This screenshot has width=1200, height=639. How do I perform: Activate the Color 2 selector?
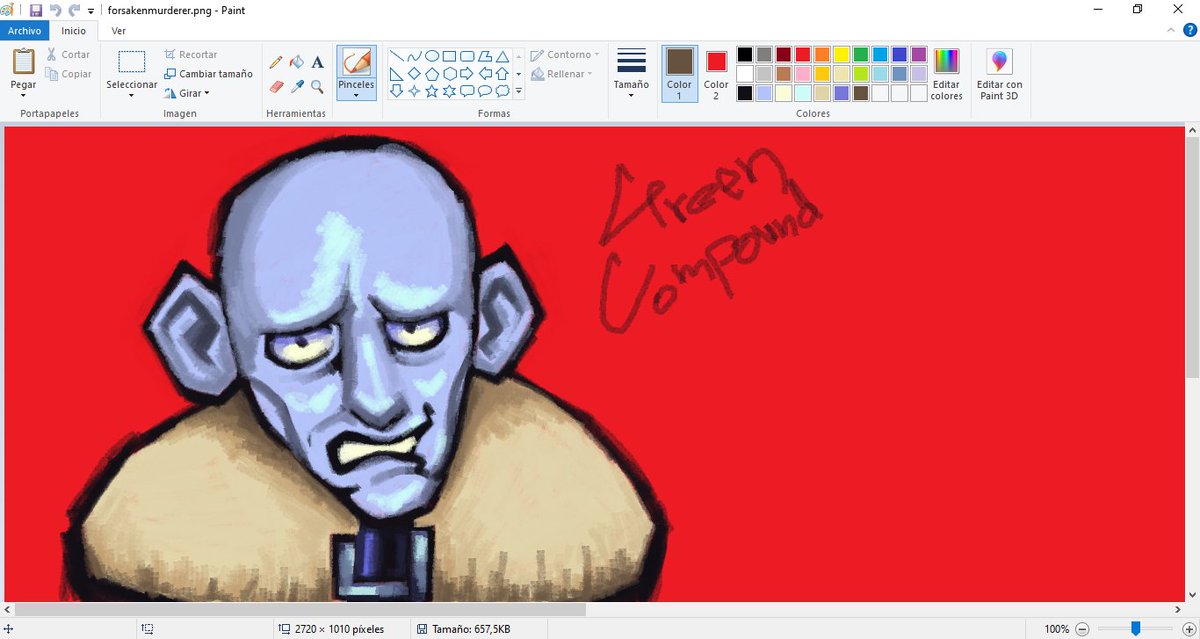716,73
